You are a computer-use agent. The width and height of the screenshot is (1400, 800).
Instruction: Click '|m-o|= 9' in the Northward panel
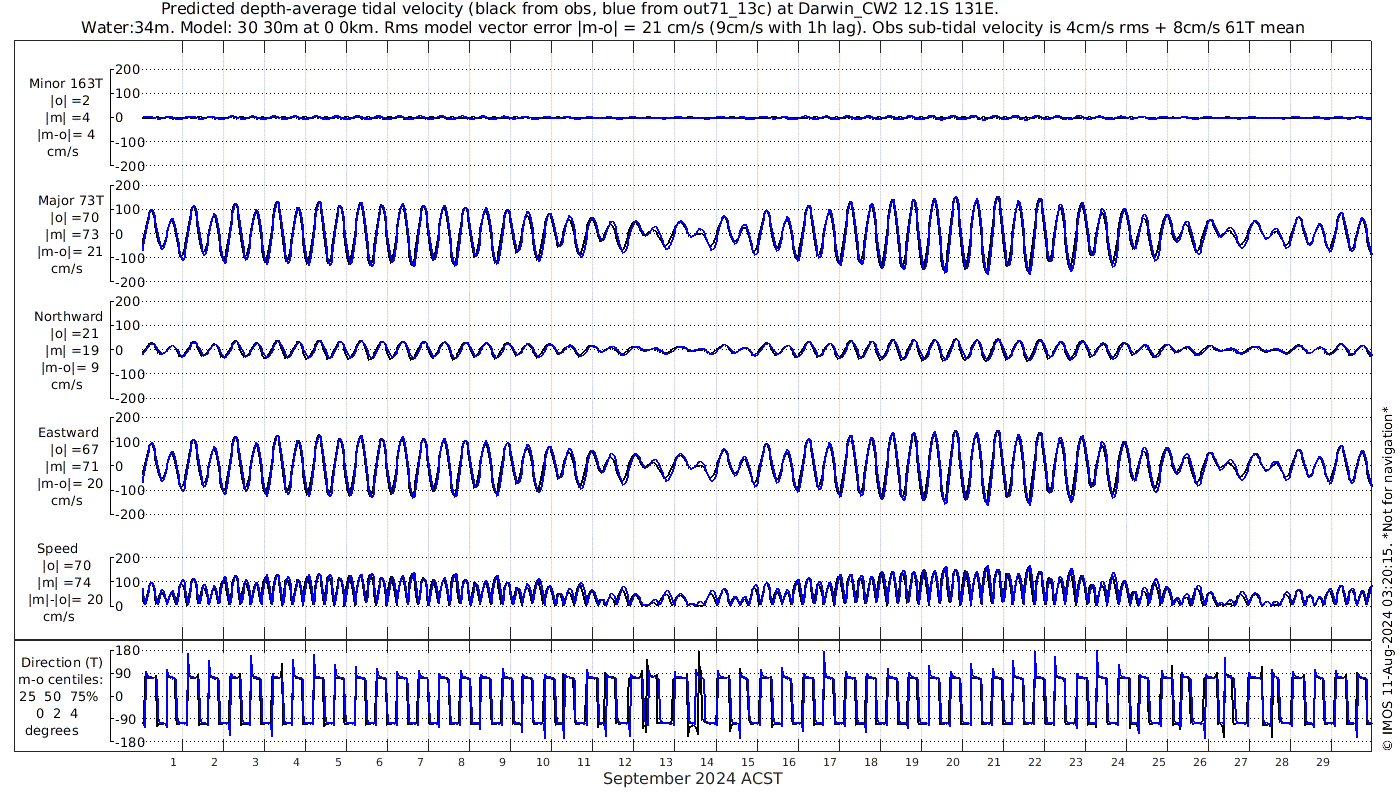coord(68,368)
